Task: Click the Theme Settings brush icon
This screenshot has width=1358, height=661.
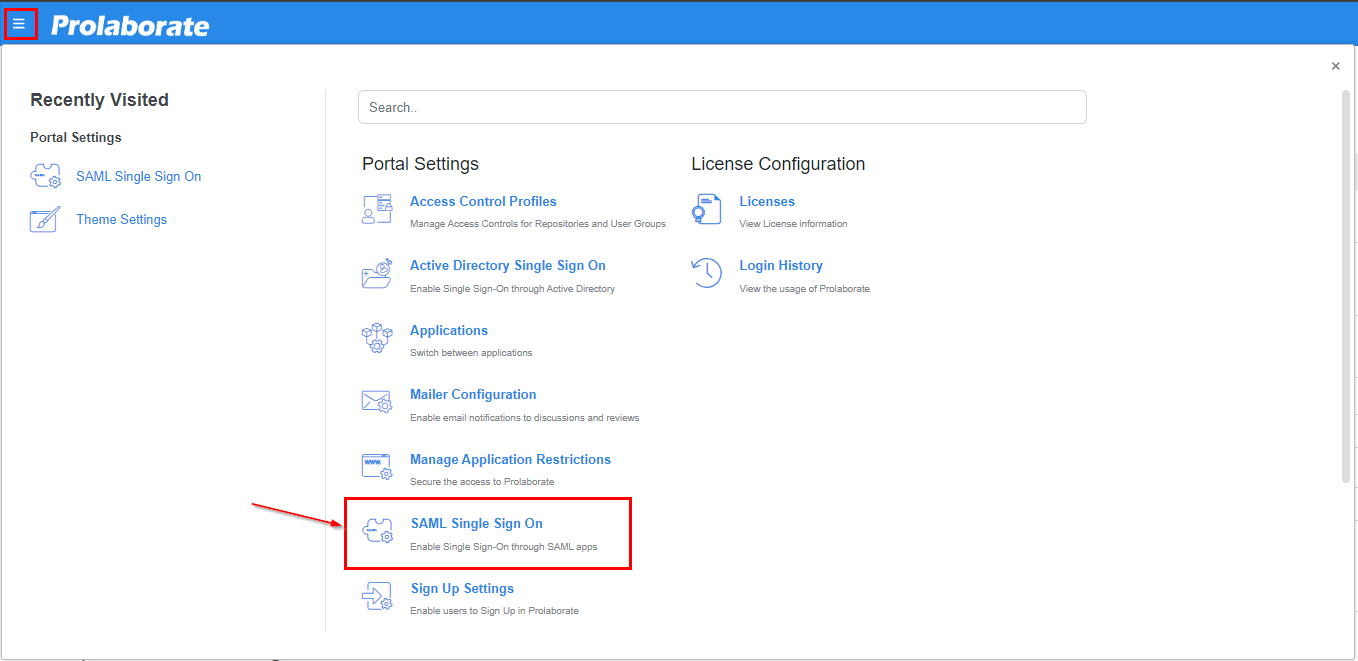Action: click(45, 219)
